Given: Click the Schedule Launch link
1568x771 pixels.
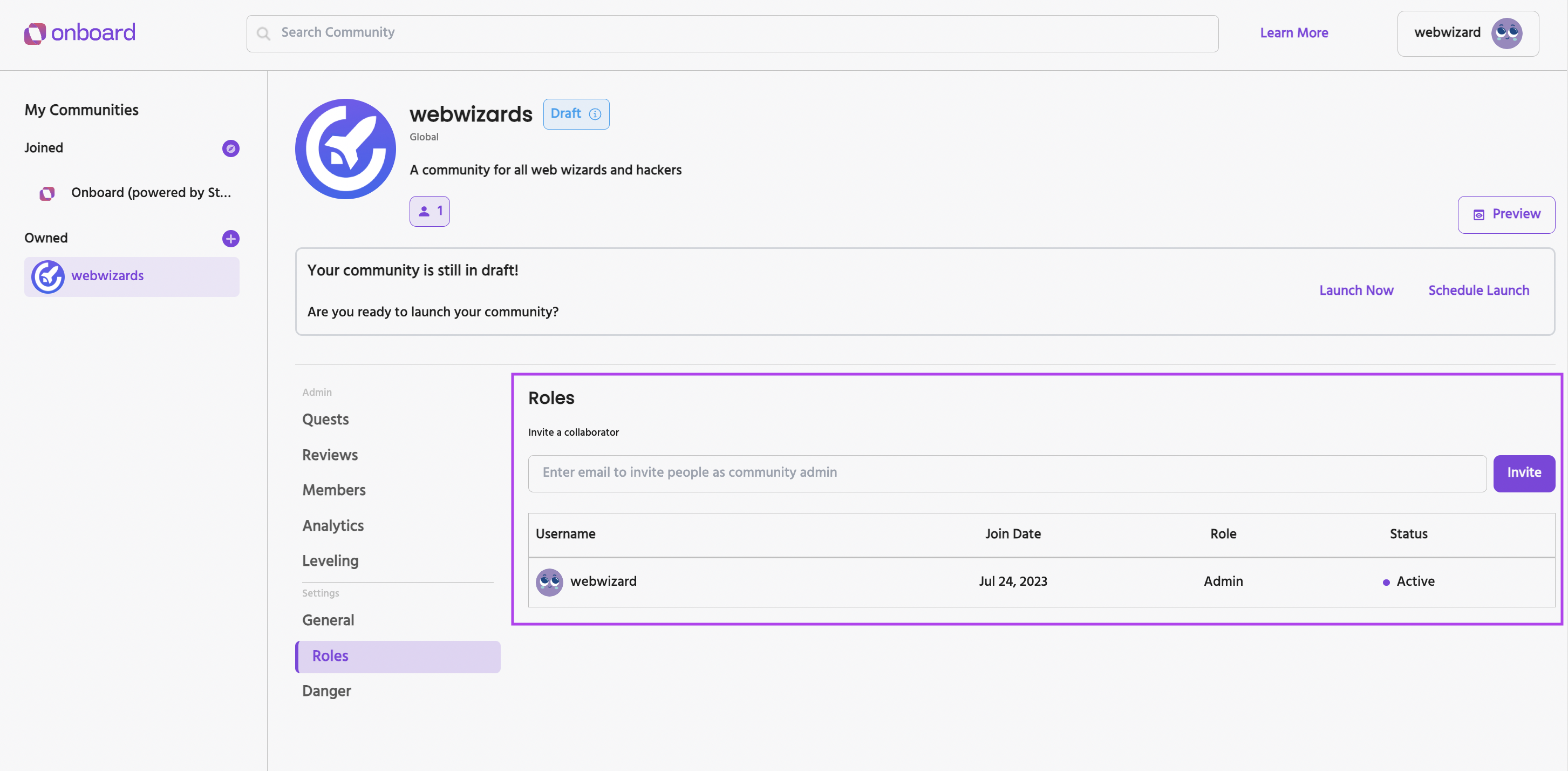Looking at the screenshot, I should (x=1478, y=290).
